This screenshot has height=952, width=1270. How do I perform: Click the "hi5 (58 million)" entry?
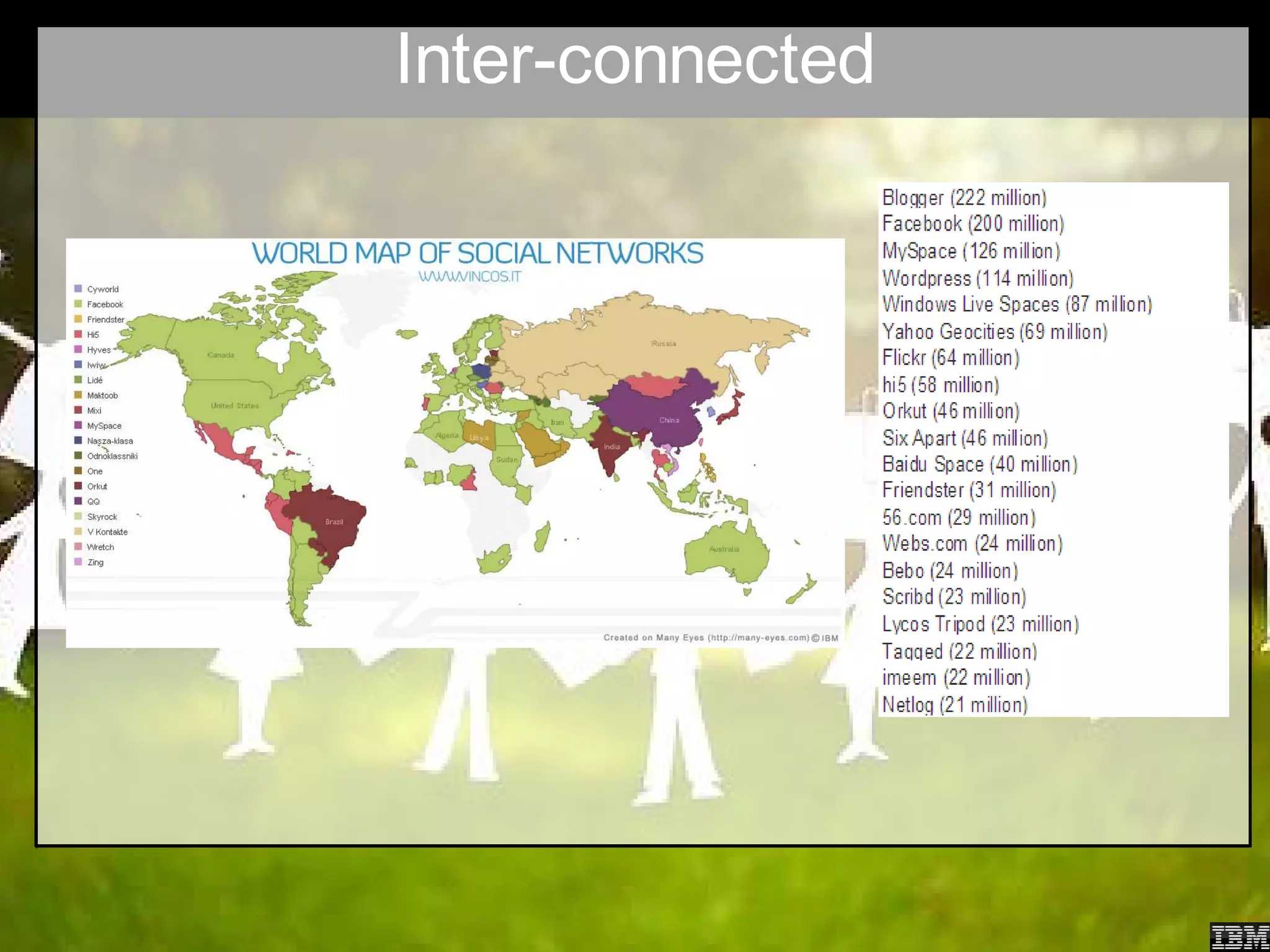pyautogui.click(x=941, y=385)
